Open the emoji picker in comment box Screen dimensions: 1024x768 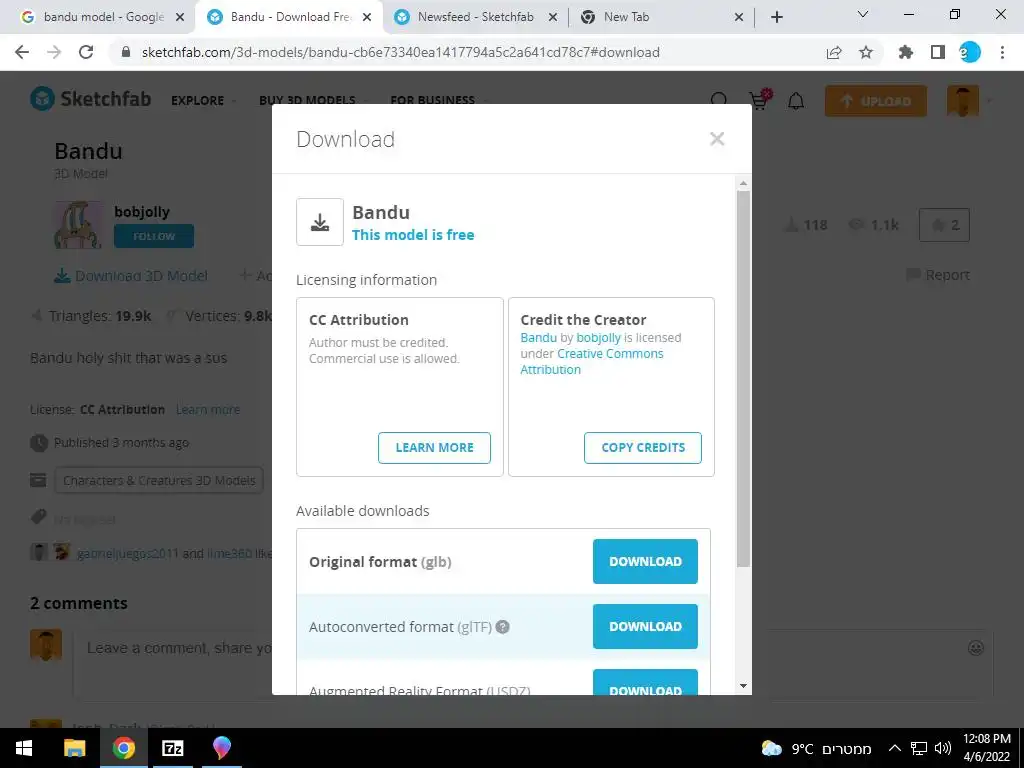976,648
